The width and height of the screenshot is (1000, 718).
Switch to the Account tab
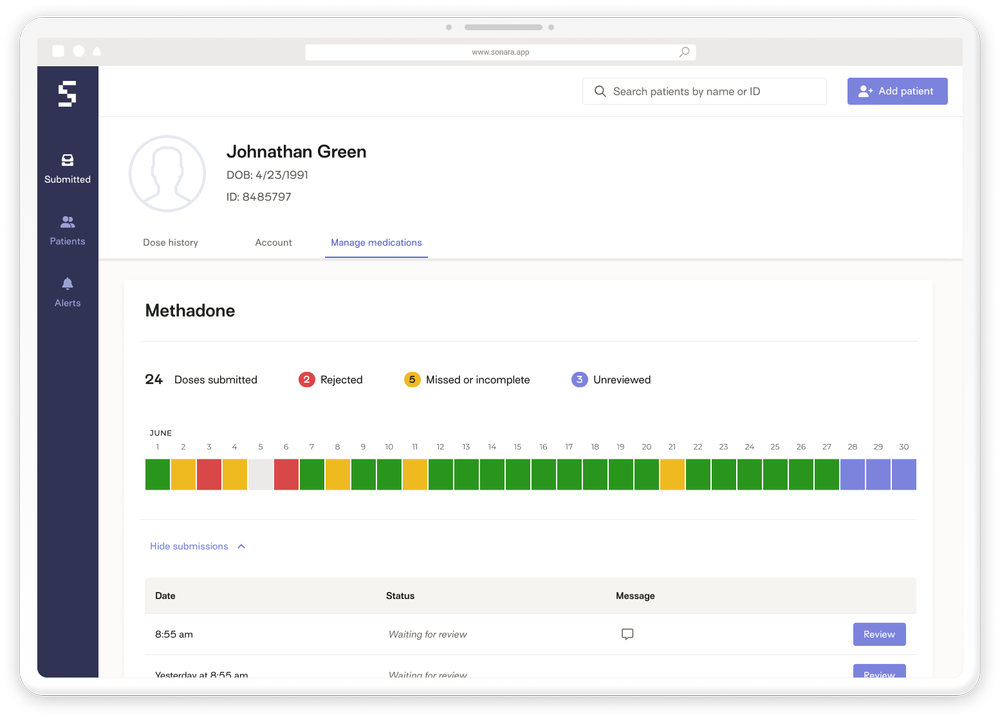(x=273, y=242)
